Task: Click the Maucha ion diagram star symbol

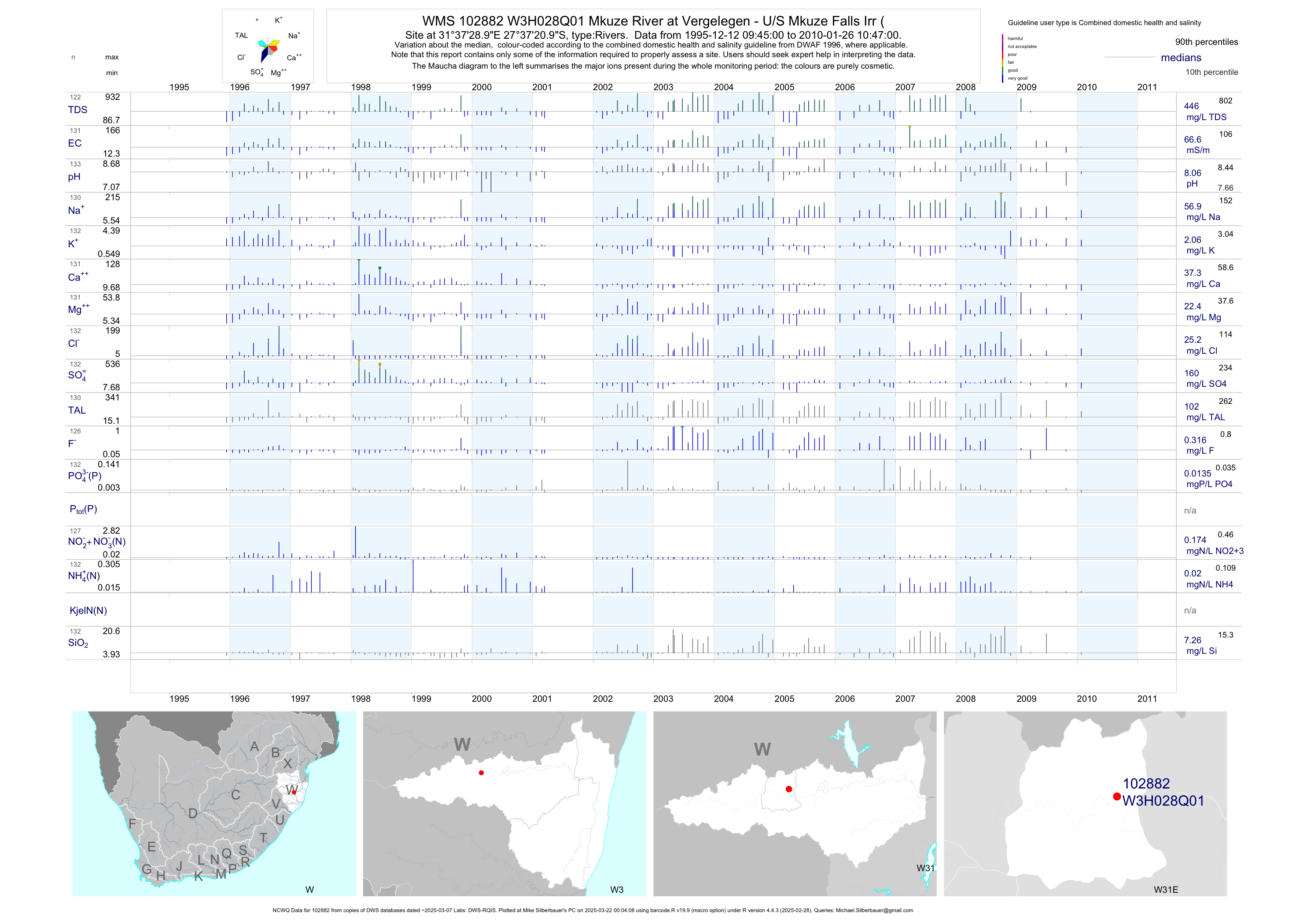Action: 268,49
